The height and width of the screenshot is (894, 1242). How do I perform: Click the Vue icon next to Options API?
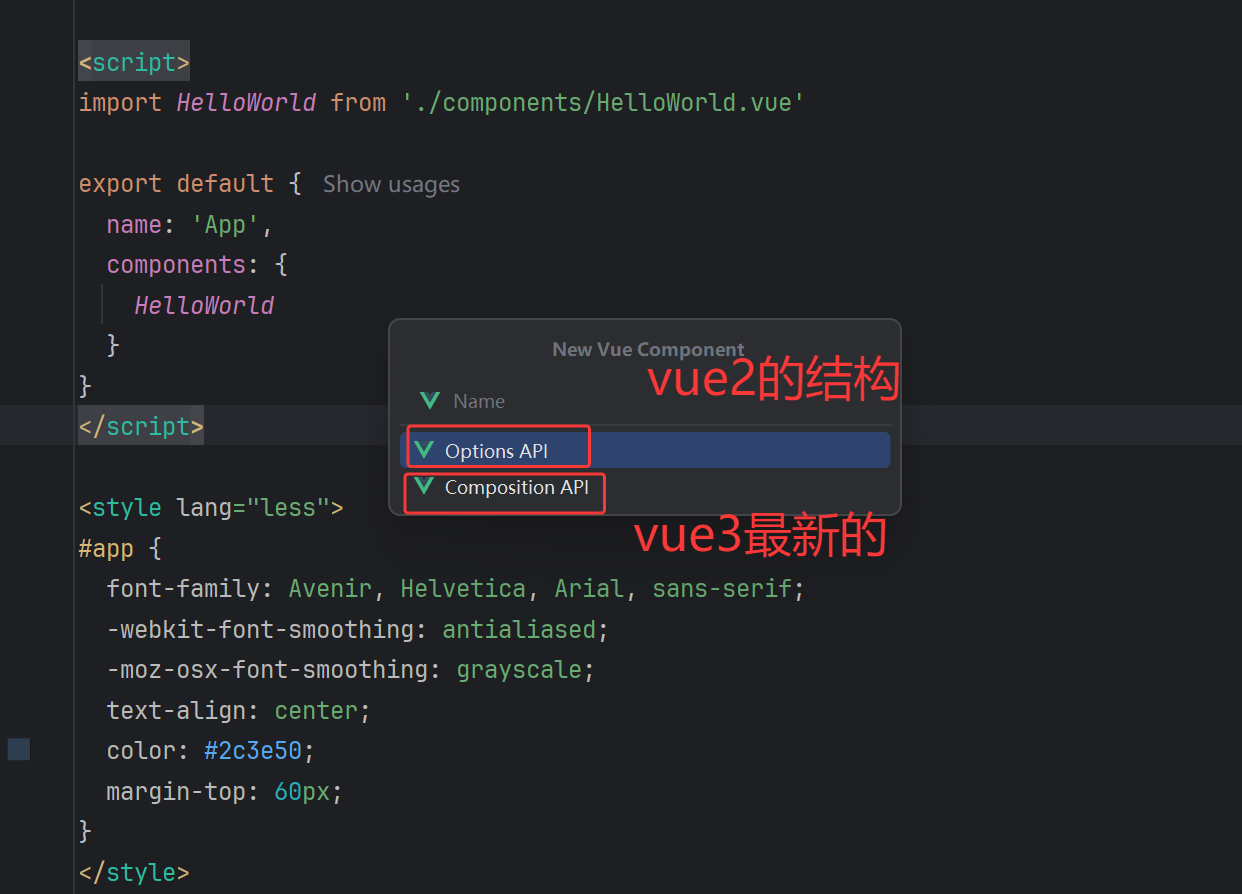425,449
